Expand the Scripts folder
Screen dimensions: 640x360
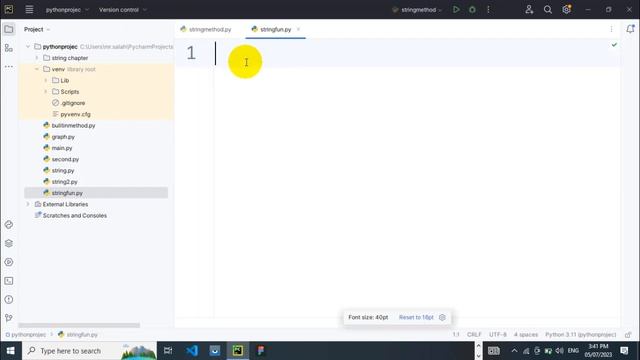46,92
